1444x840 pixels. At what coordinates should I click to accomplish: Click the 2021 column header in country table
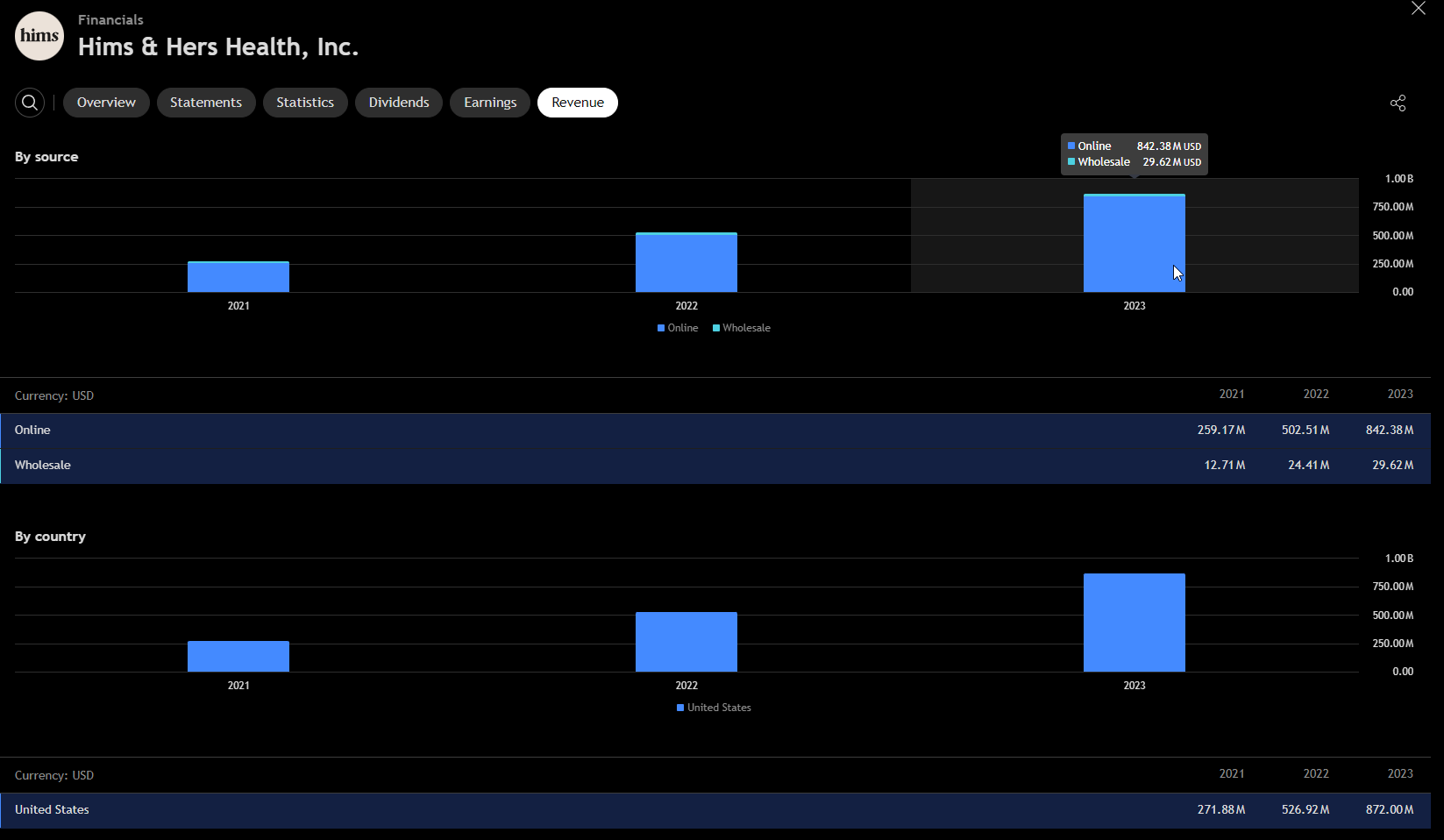click(x=1232, y=774)
